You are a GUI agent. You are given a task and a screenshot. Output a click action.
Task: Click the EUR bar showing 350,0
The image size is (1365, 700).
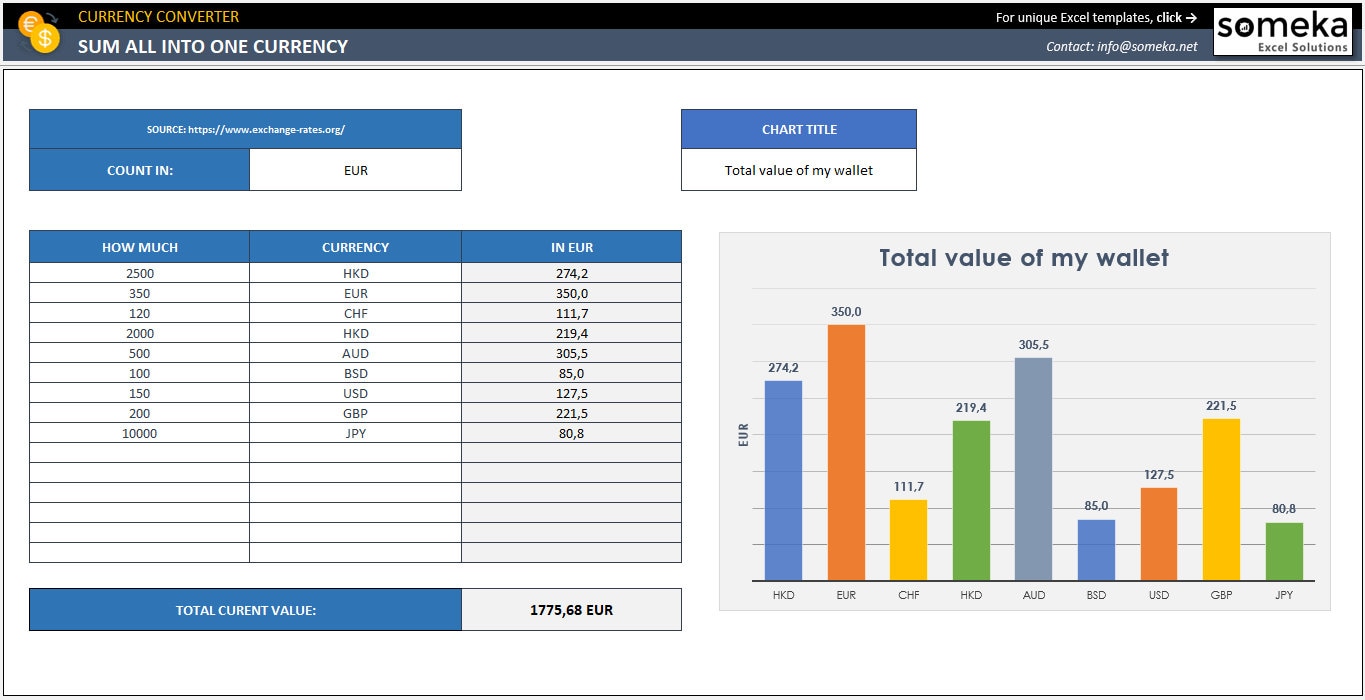click(846, 450)
